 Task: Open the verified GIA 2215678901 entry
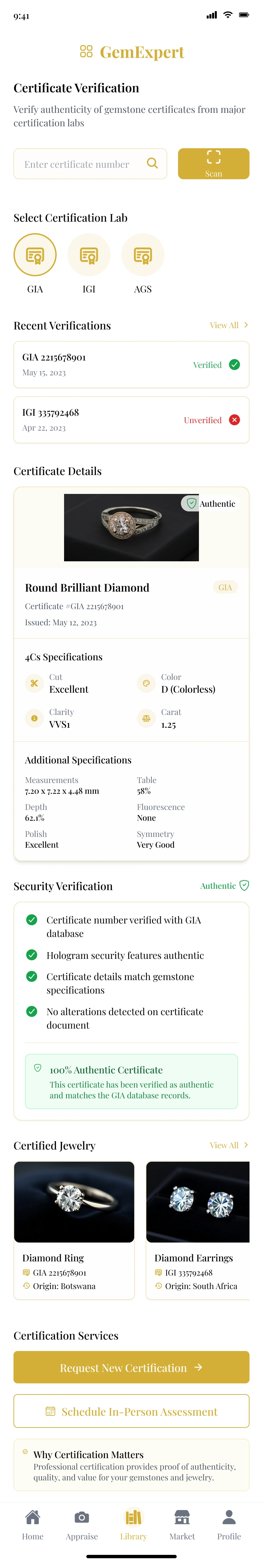pos(131,365)
